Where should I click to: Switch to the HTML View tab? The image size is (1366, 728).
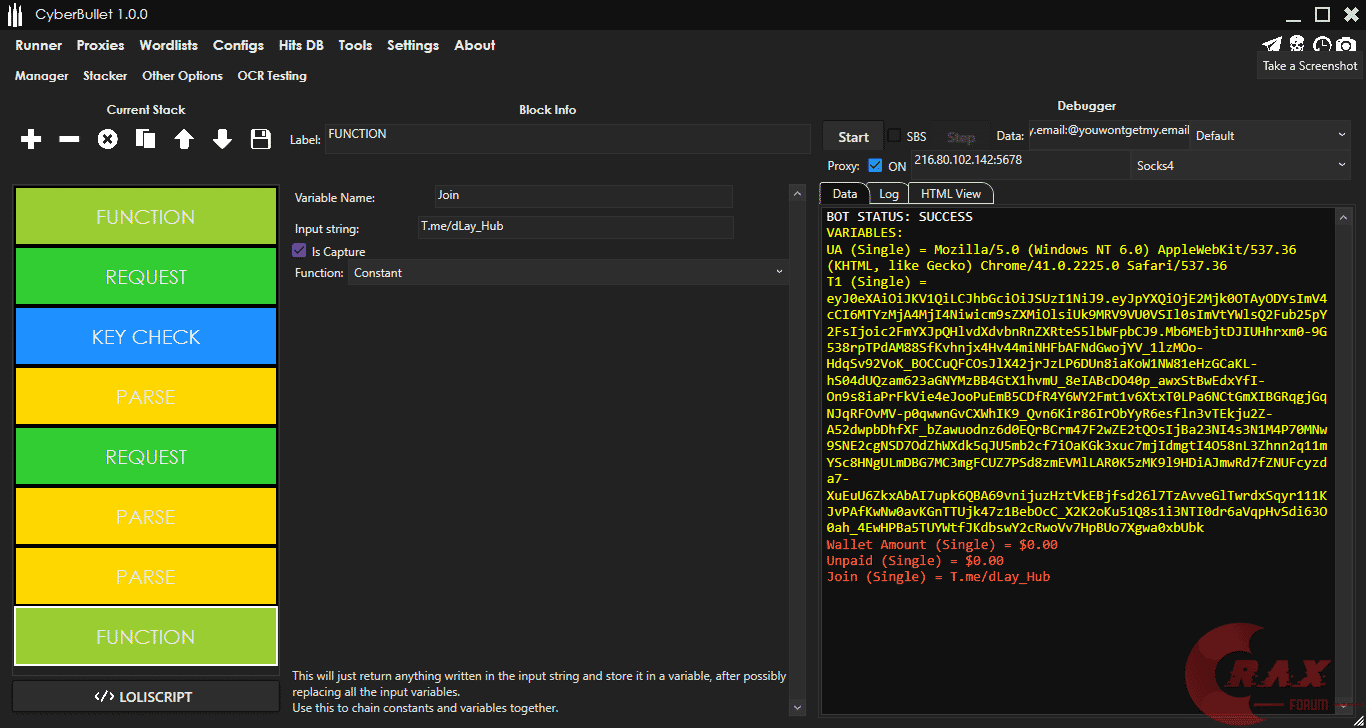pos(950,194)
